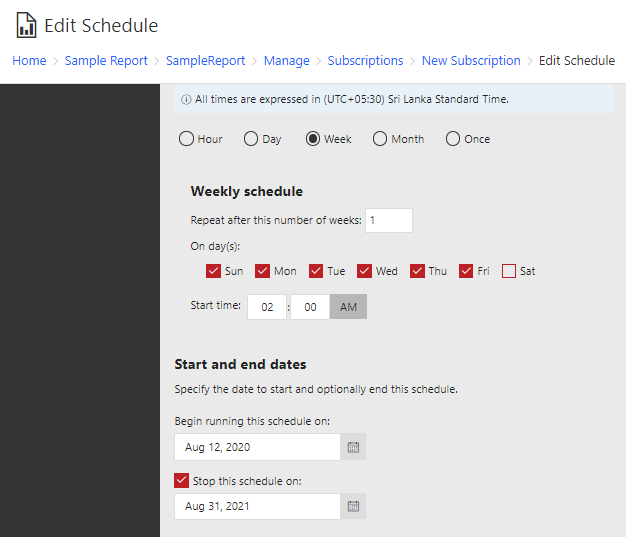Open the begin date calendar picker

353,447
